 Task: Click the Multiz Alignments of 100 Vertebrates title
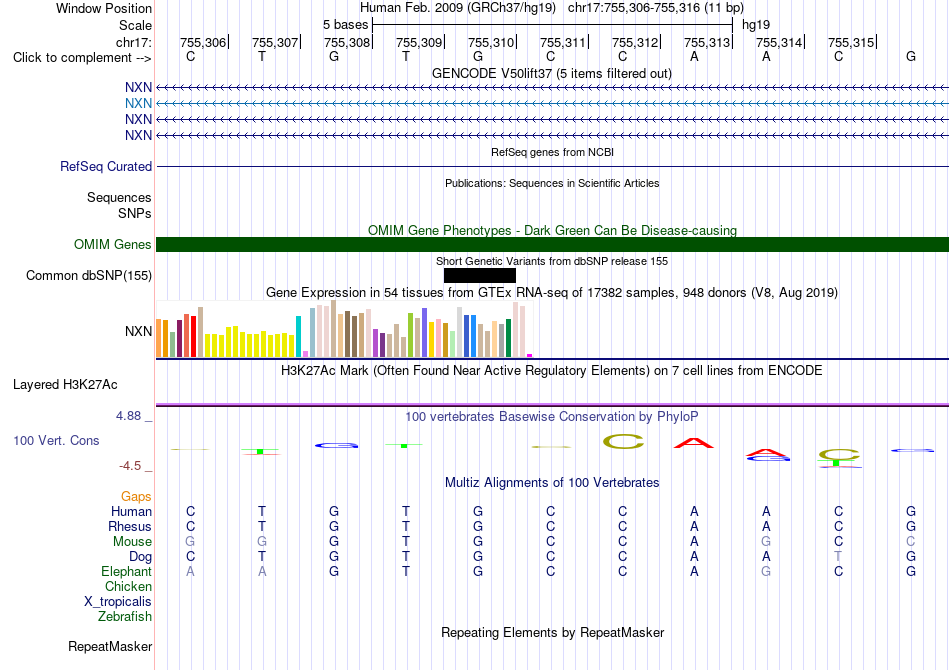[x=552, y=483]
